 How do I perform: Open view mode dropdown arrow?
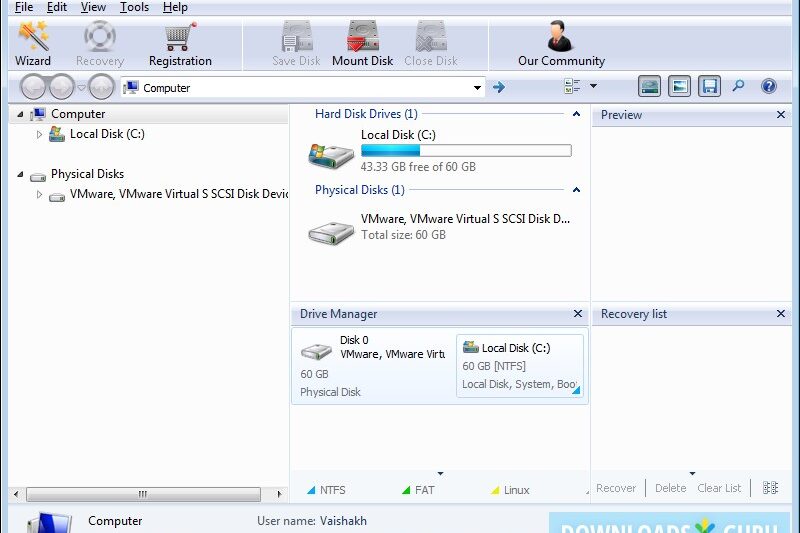click(x=593, y=86)
